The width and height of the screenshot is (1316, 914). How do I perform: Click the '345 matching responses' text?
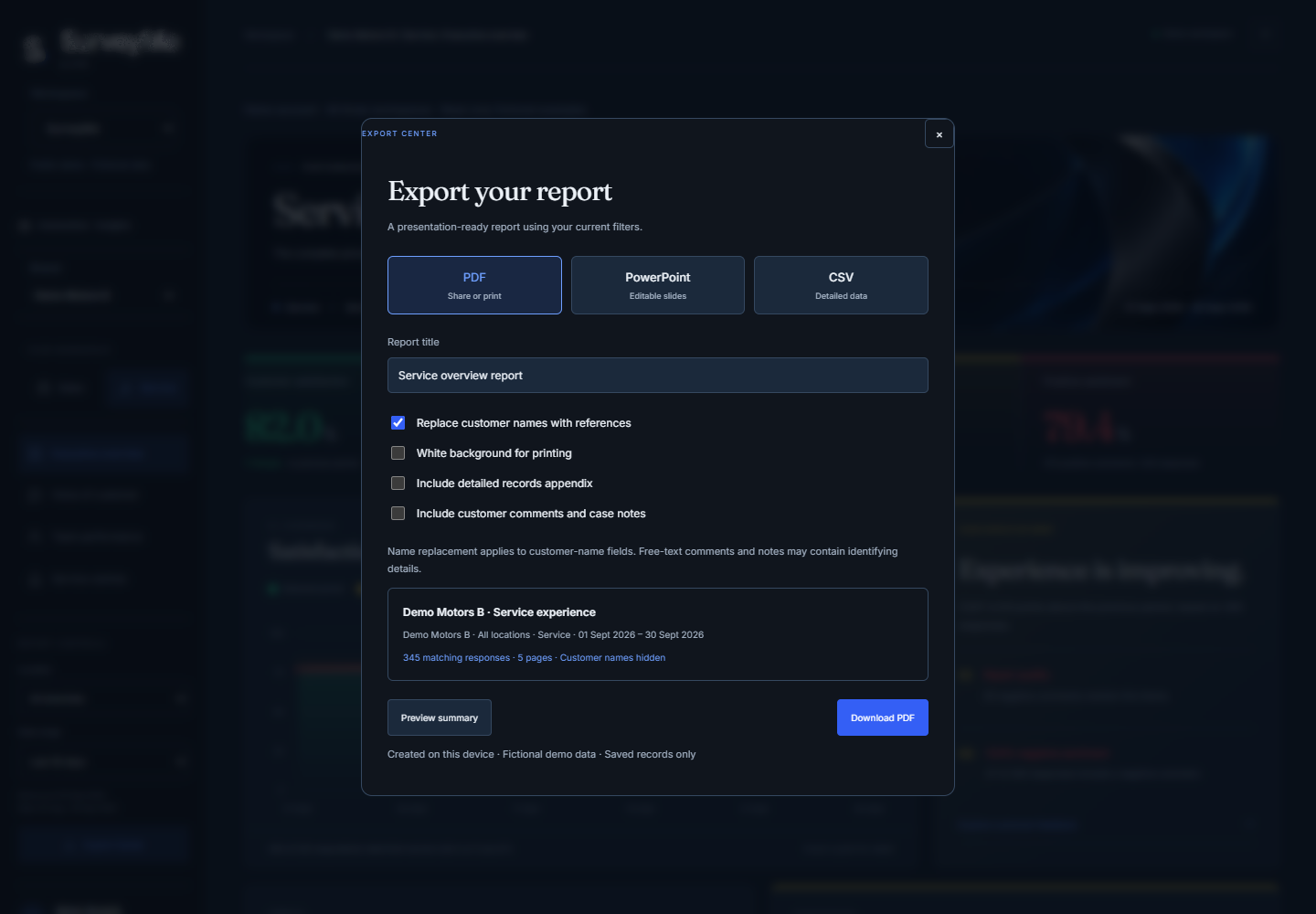(457, 658)
